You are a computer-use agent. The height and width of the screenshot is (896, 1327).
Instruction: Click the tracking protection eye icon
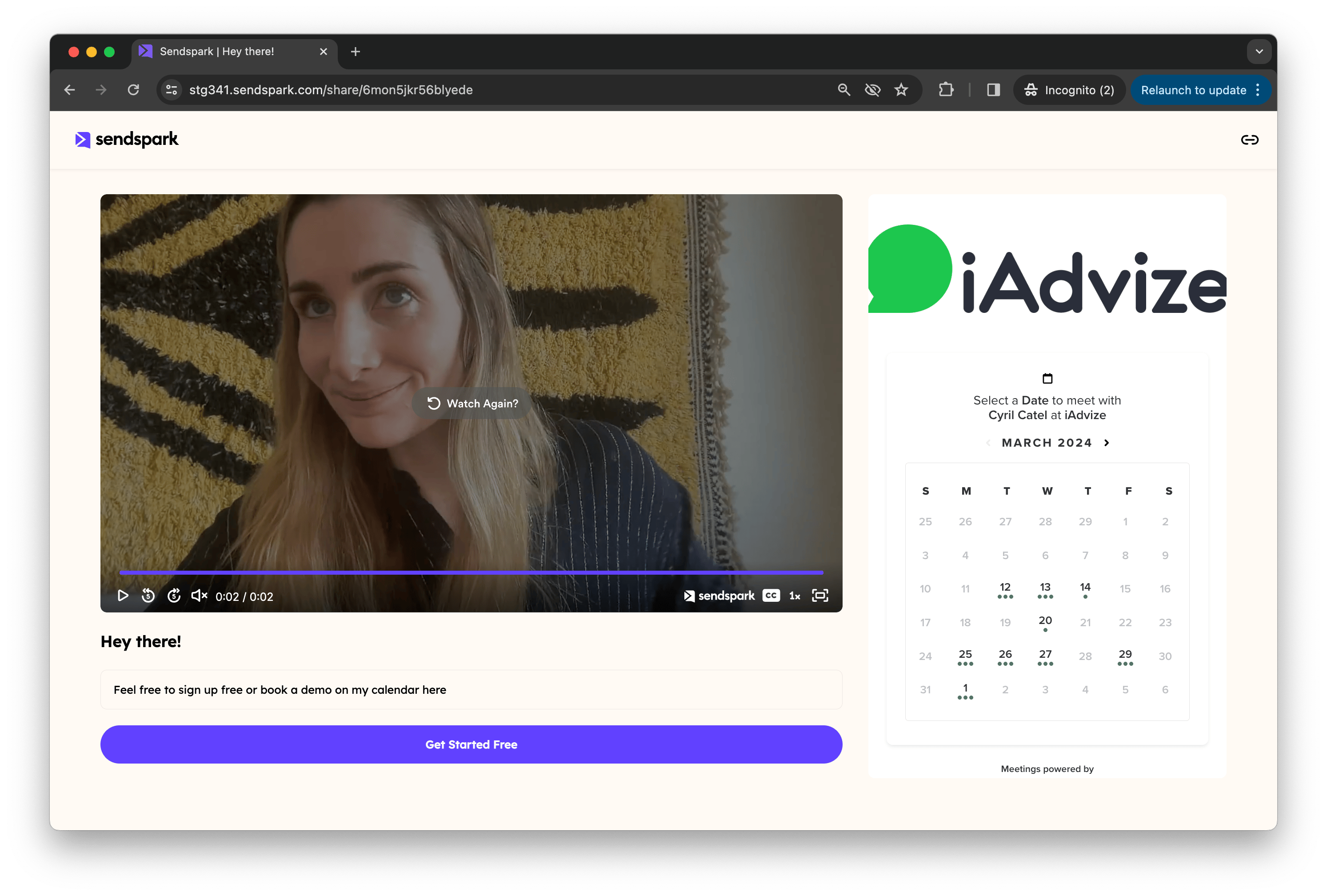pos(872,90)
